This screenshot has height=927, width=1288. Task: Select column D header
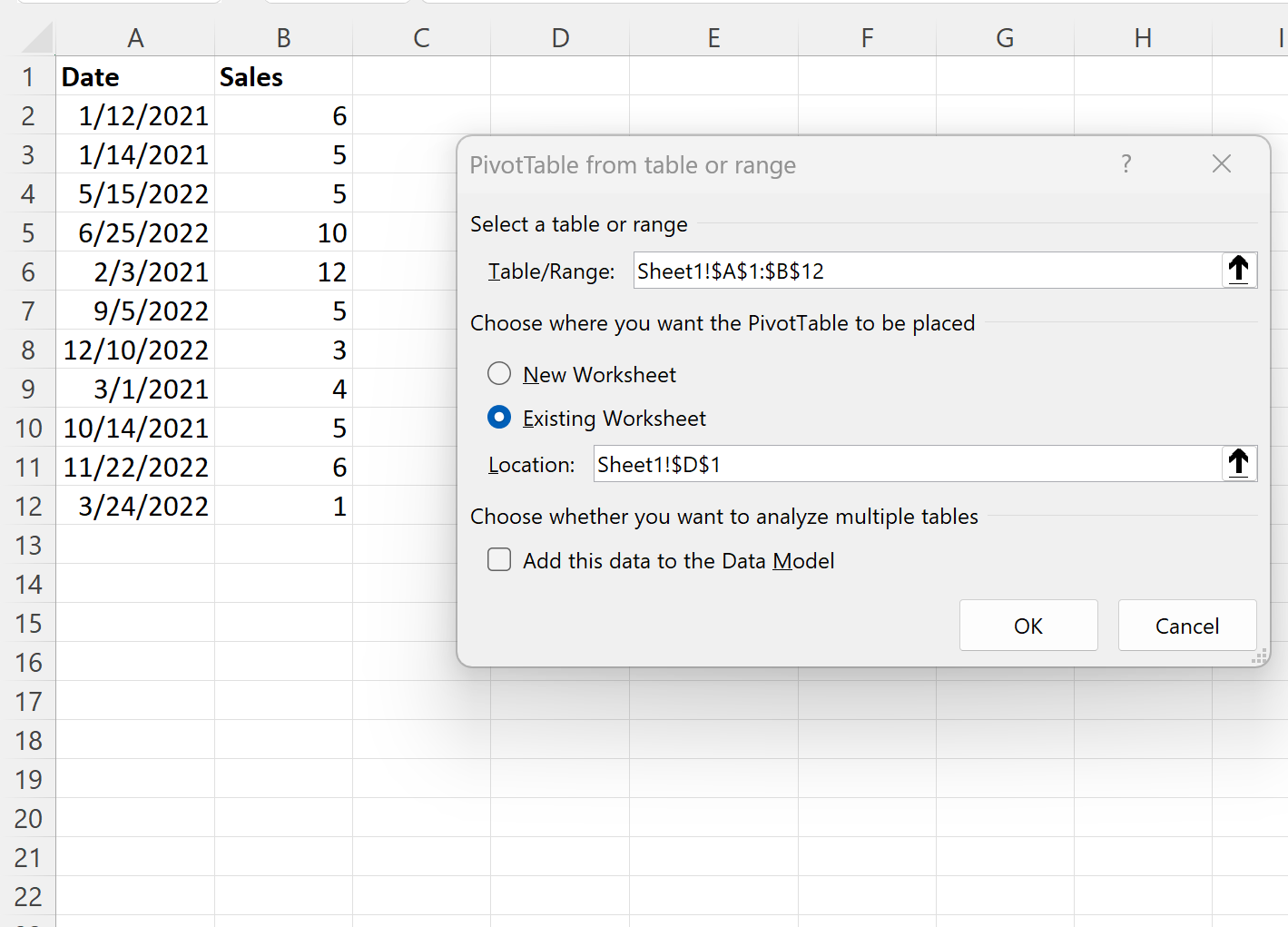pyautogui.click(x=560, y=38)
